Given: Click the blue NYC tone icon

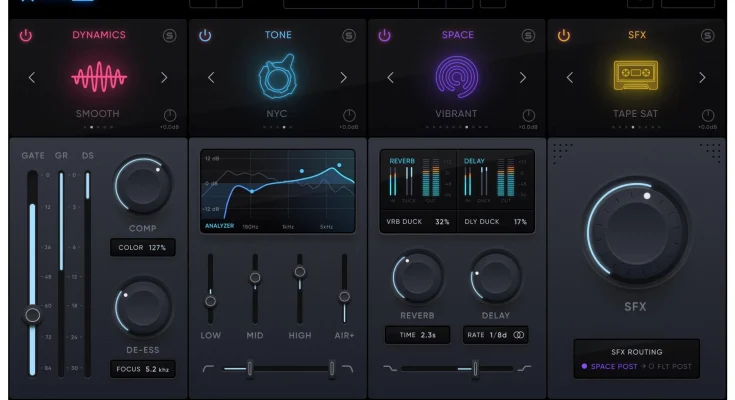Looking at the screenshot, I should pos(278,77).
